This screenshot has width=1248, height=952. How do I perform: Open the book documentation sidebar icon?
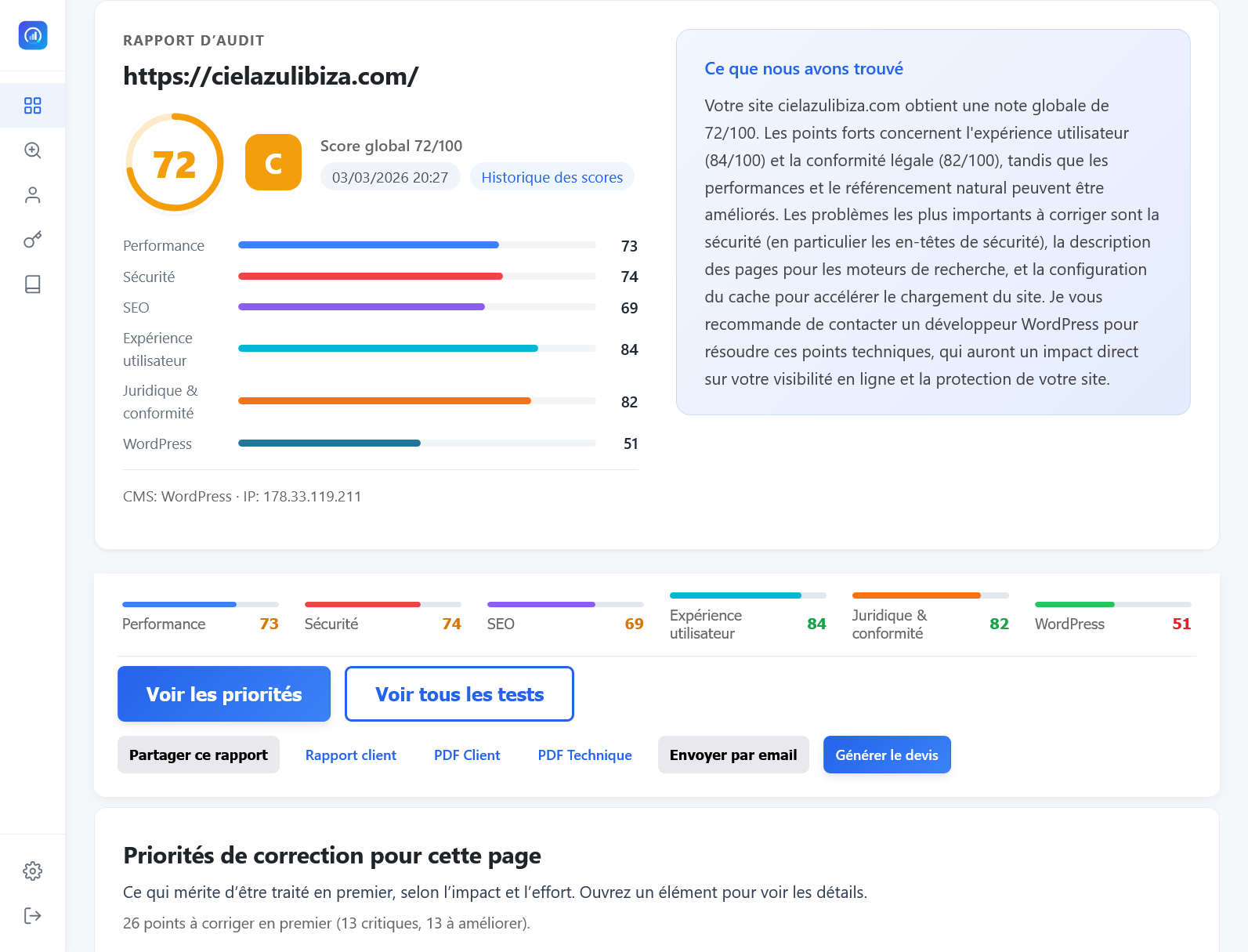[x=33, y=284]
